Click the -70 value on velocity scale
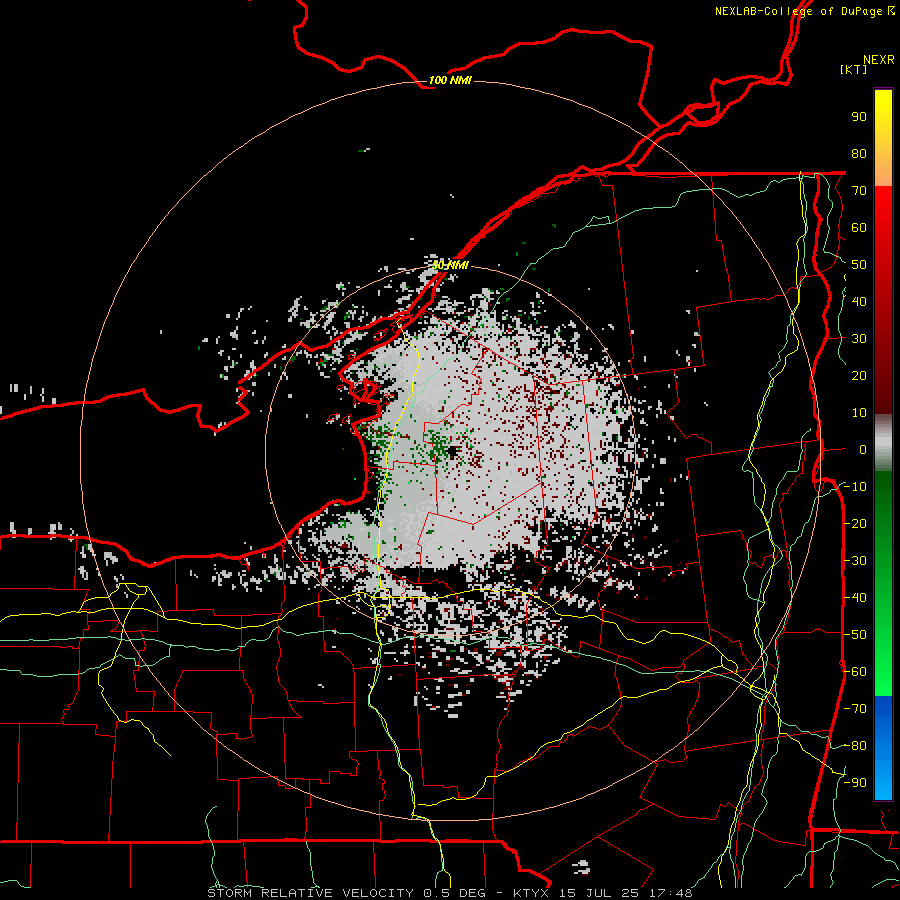900x900 pixels. 855,709
